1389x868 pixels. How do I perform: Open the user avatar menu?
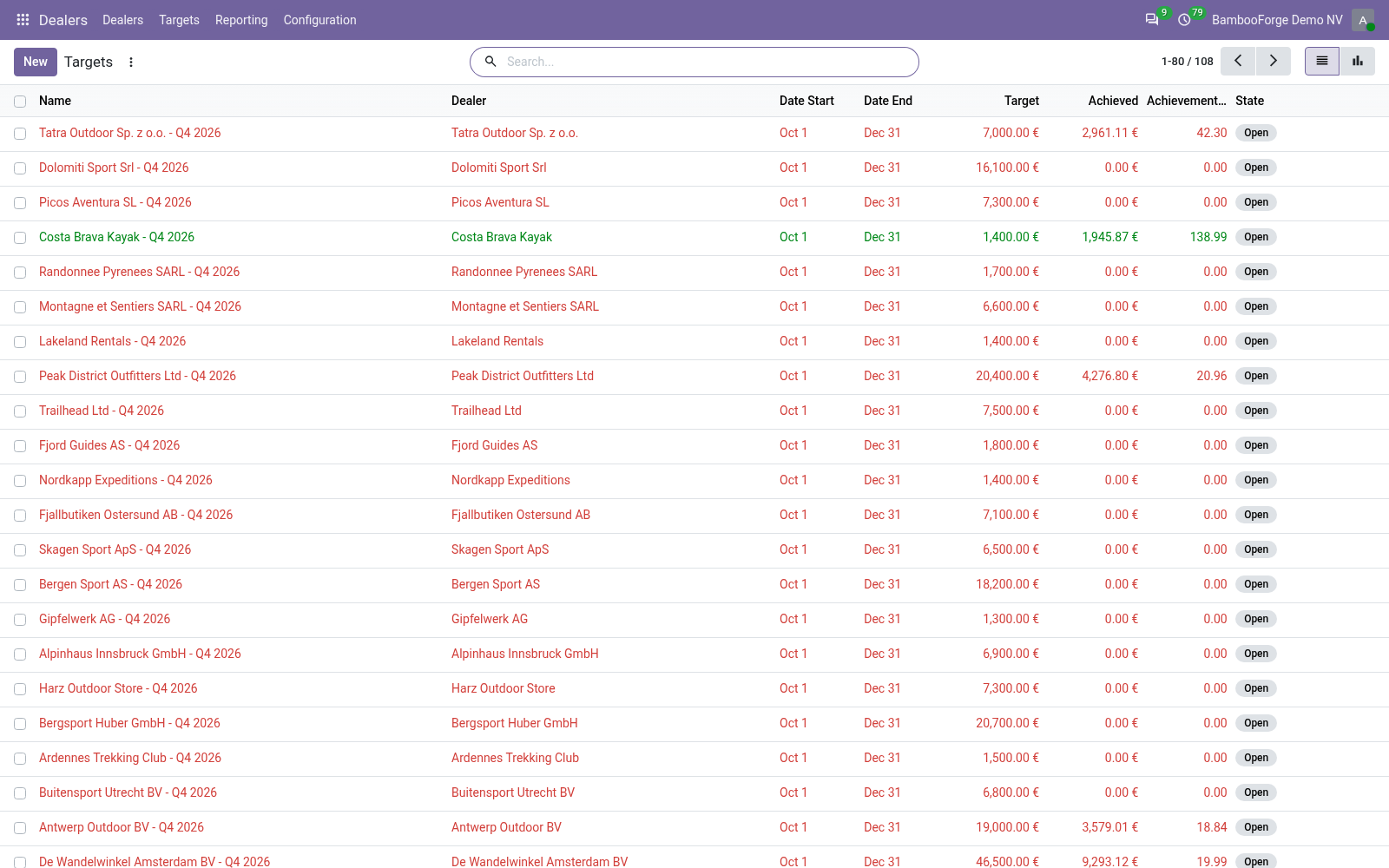1363,20
